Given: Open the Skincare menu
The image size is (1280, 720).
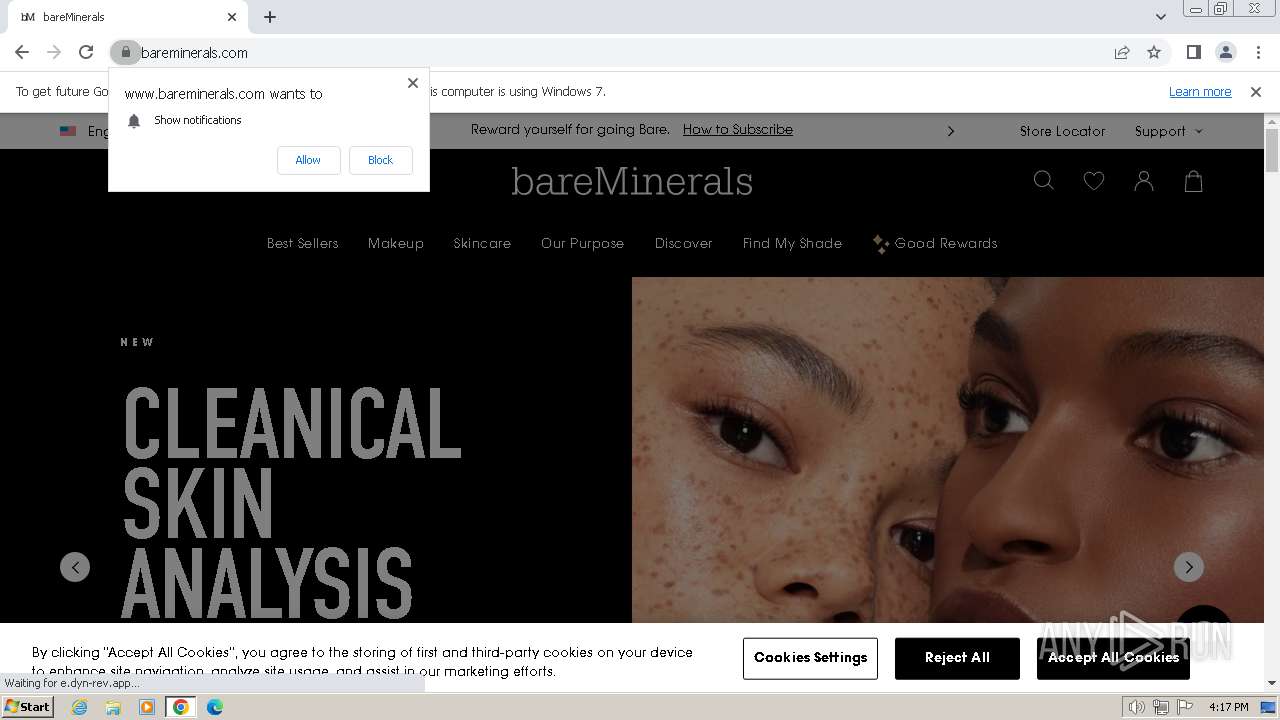Looking at the screenshot, I should (482, 243).
